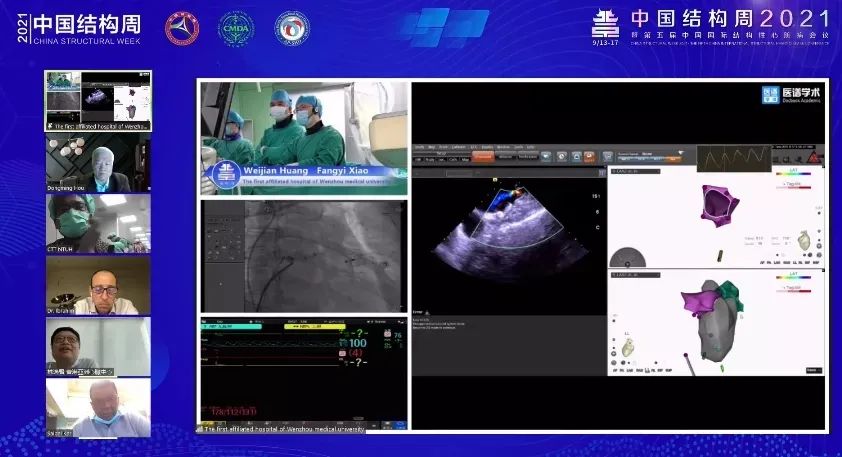Screen dimensions: 842x457
Task: Select the Dr. Ibrahim participant video
Action: tap(98, 285)
